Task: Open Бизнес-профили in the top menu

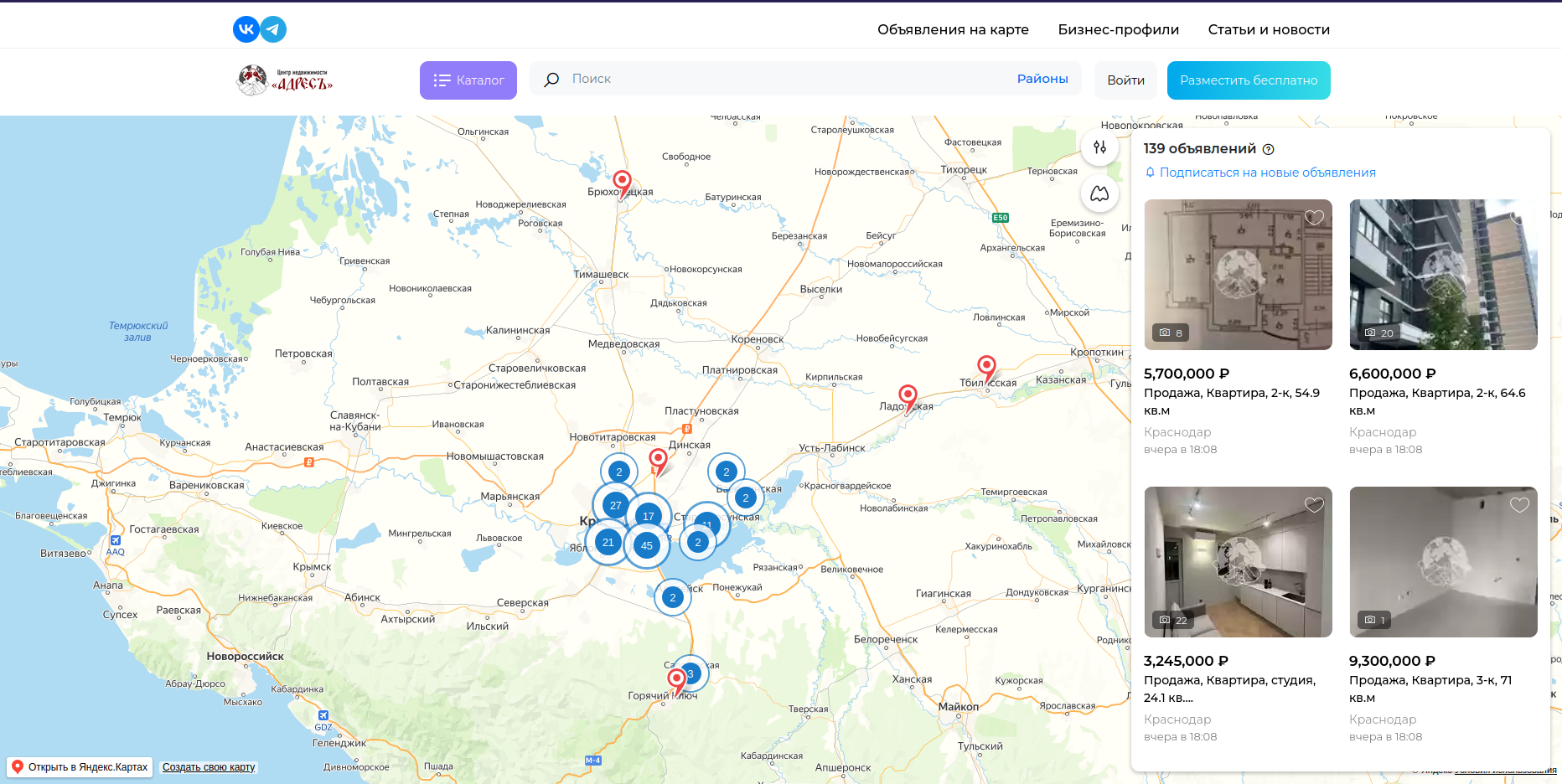Action: [1118, 29]
